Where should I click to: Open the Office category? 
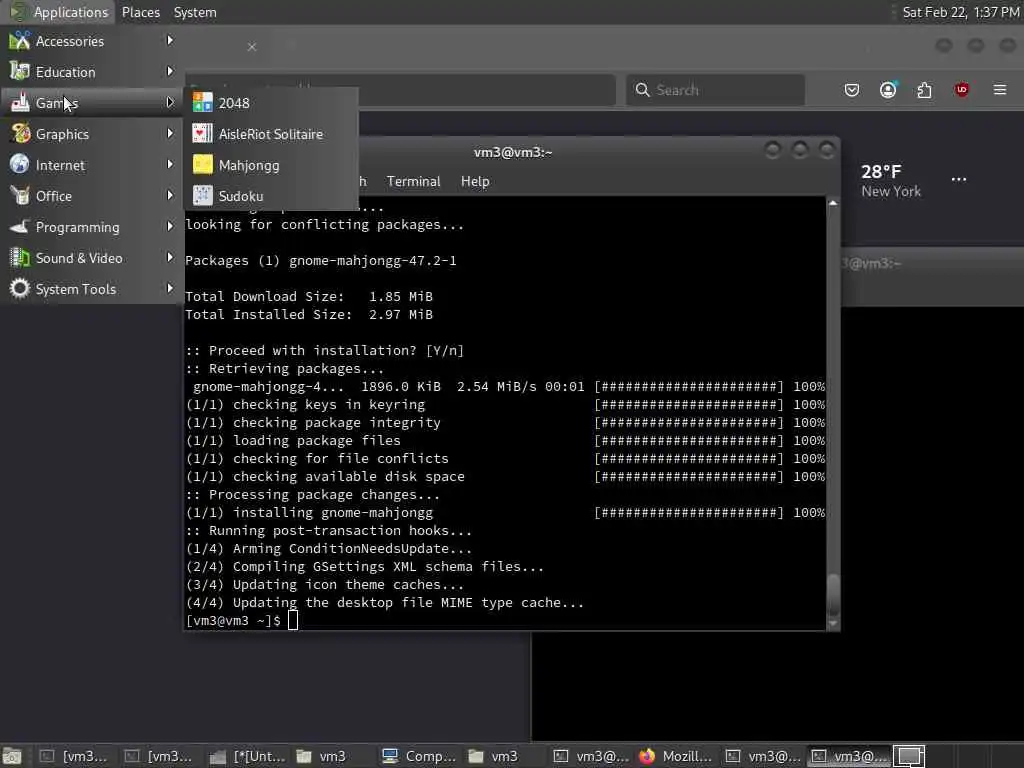92,196
